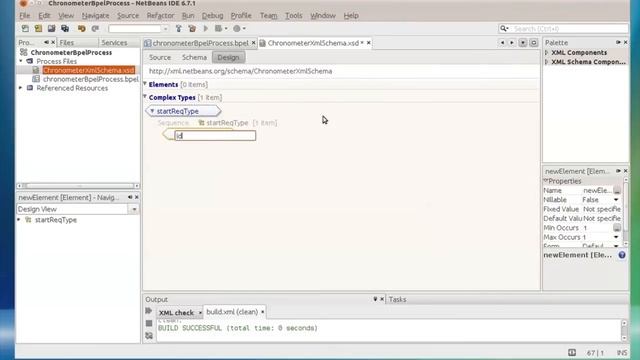640x360 pixels.
Task: Select the build.xml (clean) output tab
Action: coord(232,312)
